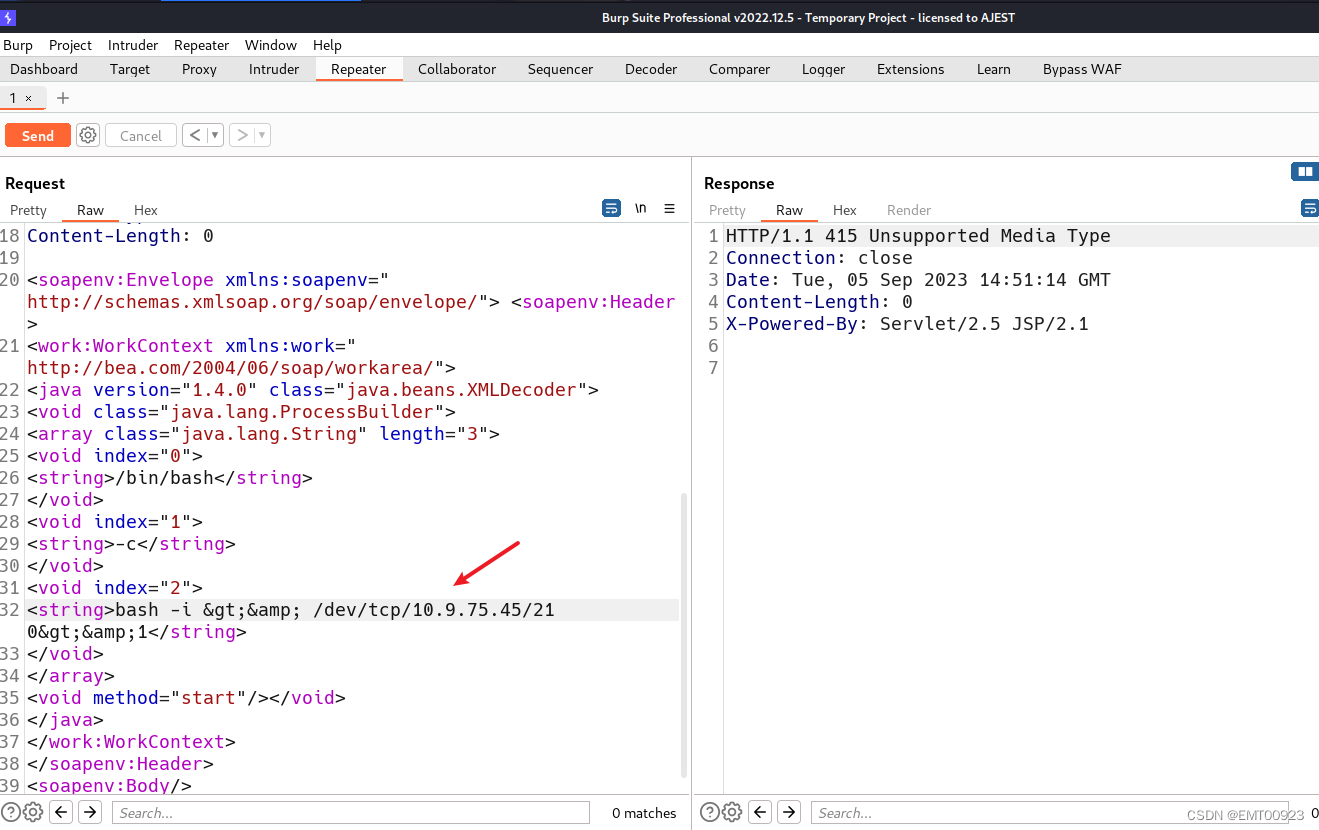The height and width of the screenshot is (830, 1319).
Task: Open the Repeater menu in menu bar
Action: [201, 45]
